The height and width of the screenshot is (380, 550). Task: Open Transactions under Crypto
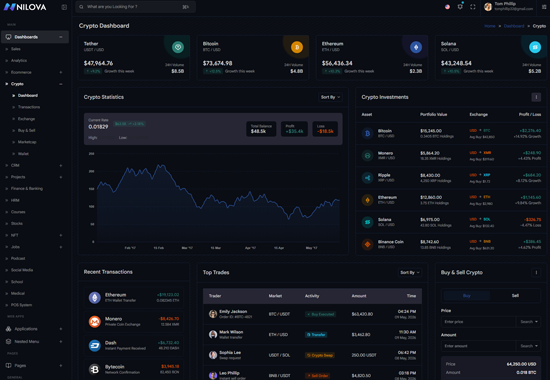tap(29, 107)
